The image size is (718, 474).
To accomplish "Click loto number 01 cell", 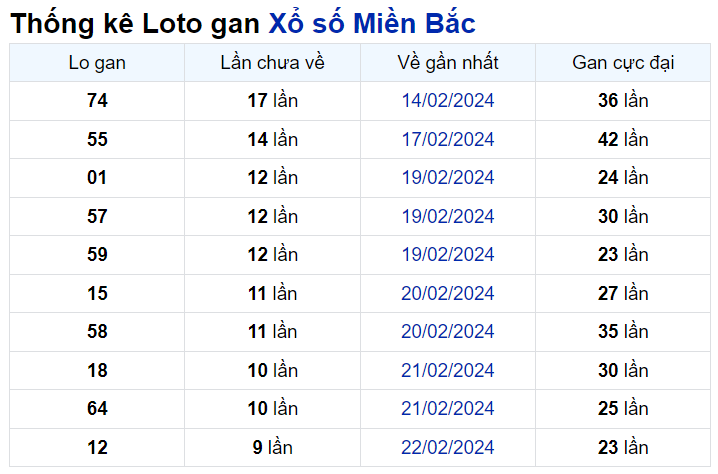I will tap(97, 178).
